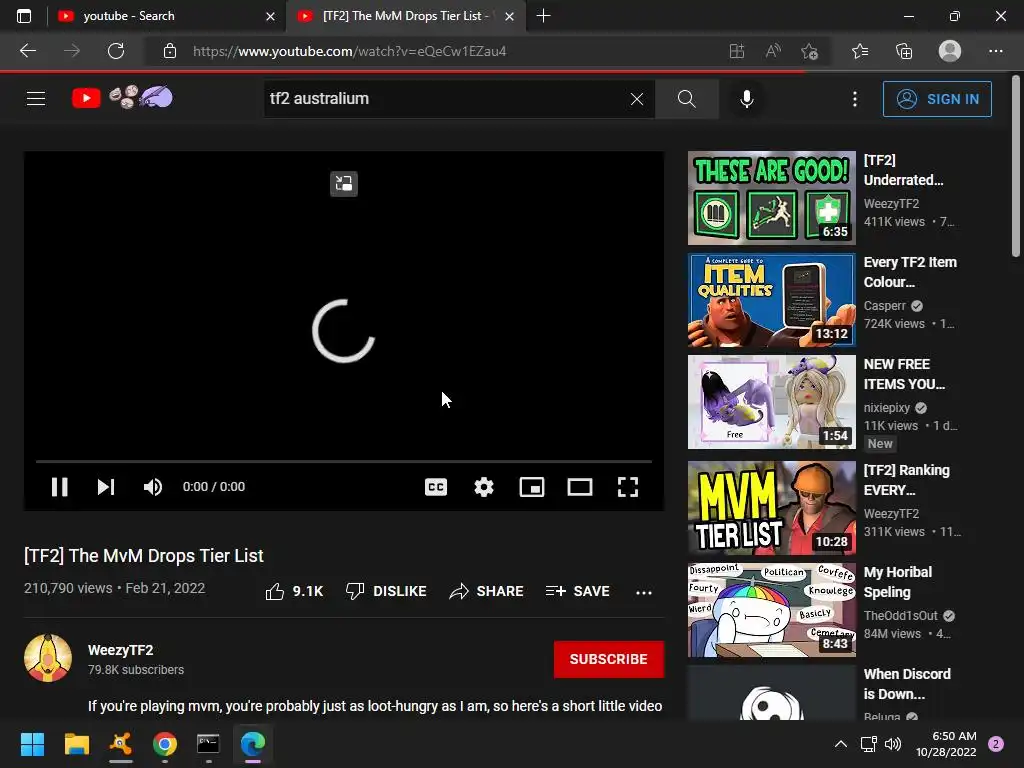
Task: Open the MVM Tier List thumbnail
Action: pos(771,508)
